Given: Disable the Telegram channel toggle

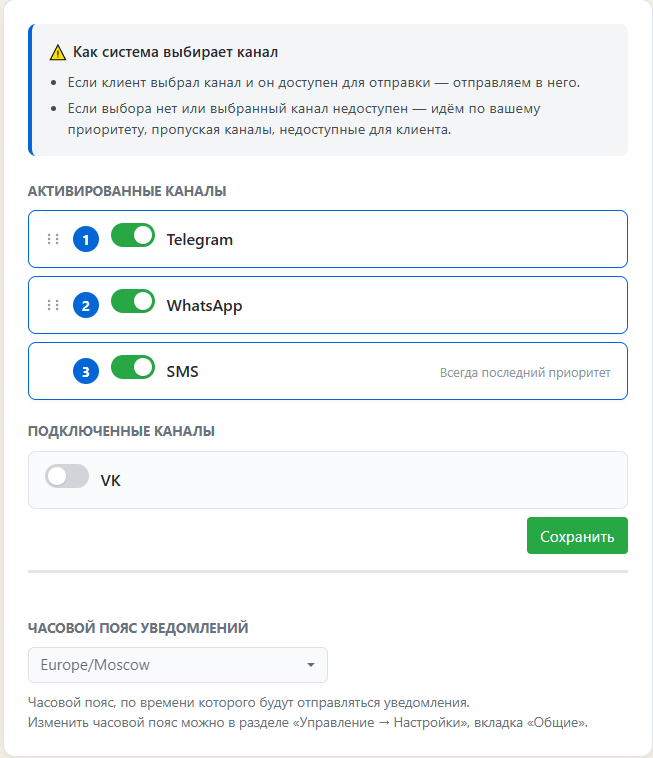Looking at the screenshot, I should (133, 235).
